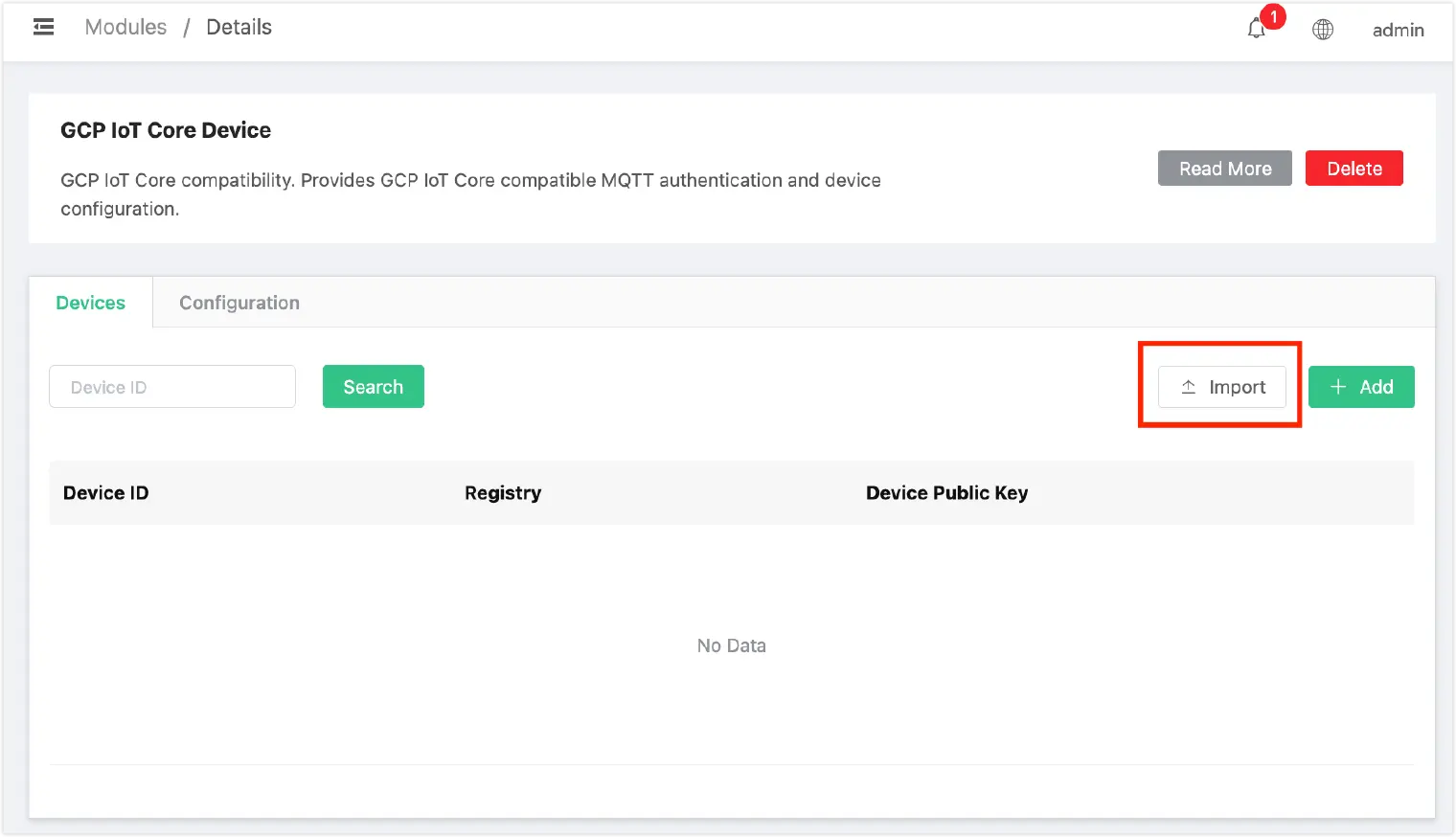Open the hamburger sidebar menu
This screenshot has width=1456, height=837.
click(43, 27)
